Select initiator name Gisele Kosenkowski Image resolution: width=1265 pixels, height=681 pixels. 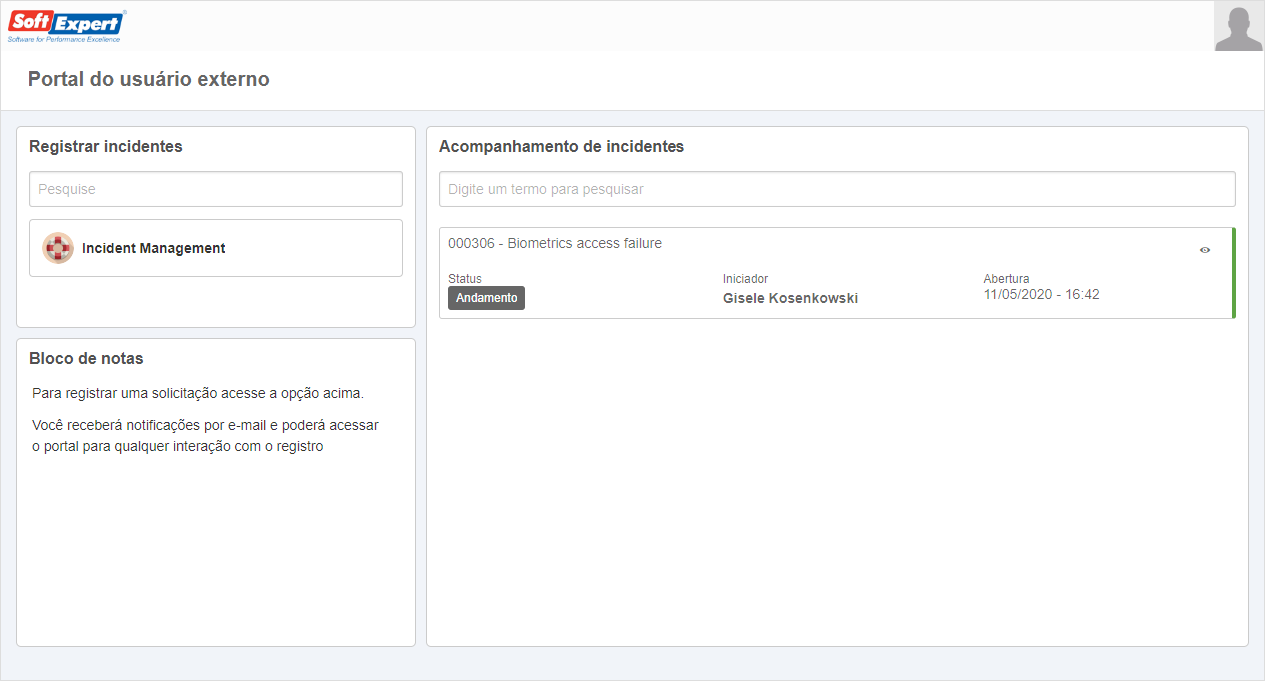point(790,298)
